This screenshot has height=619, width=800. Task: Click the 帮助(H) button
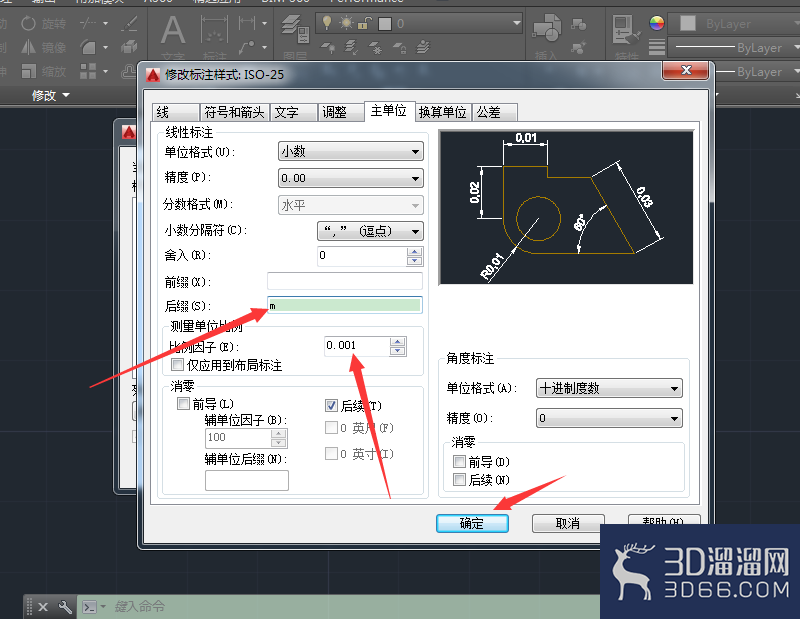pyautogui.click(x=663, y=521)
